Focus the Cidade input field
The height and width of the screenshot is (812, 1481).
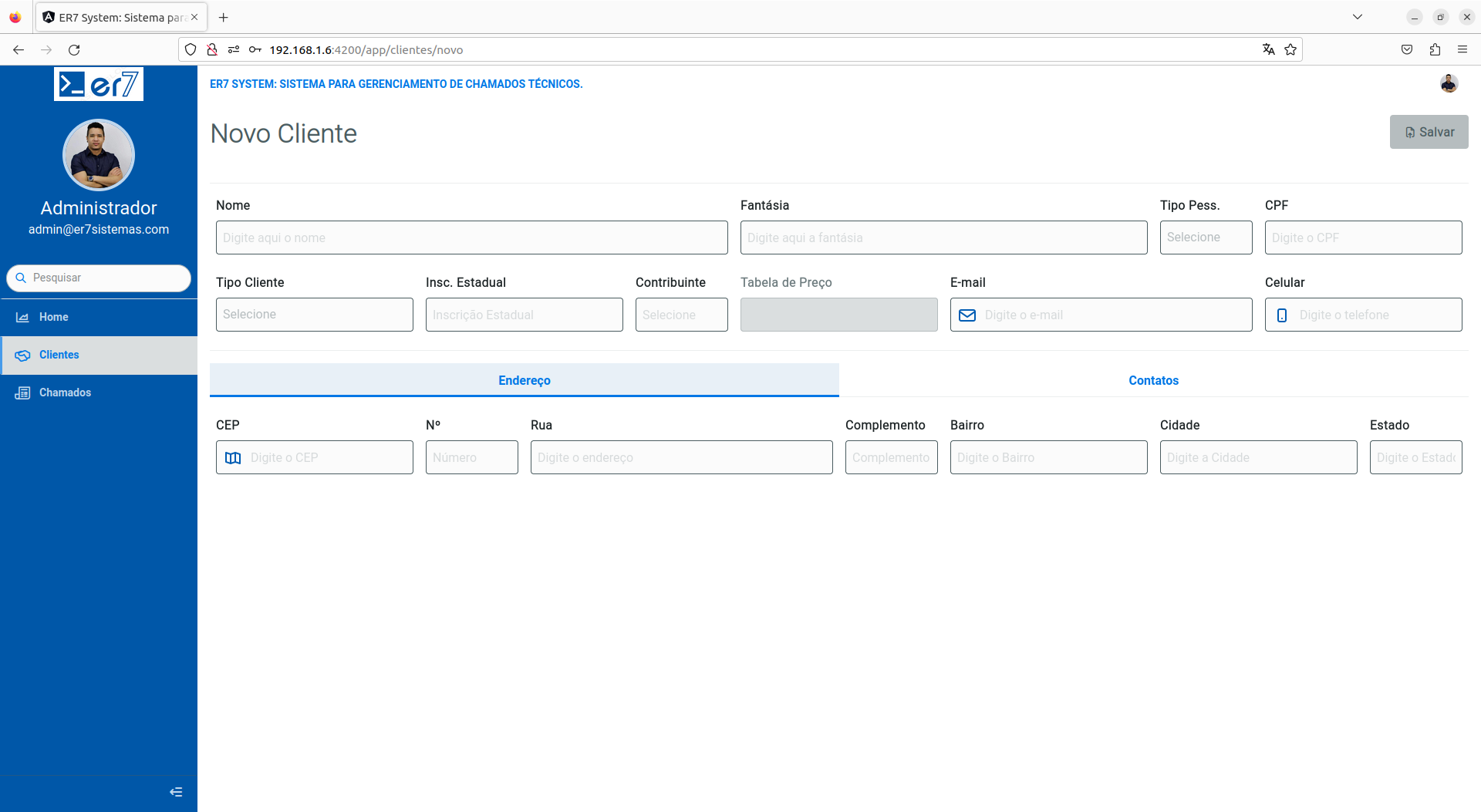click(x=1259, y=457)
